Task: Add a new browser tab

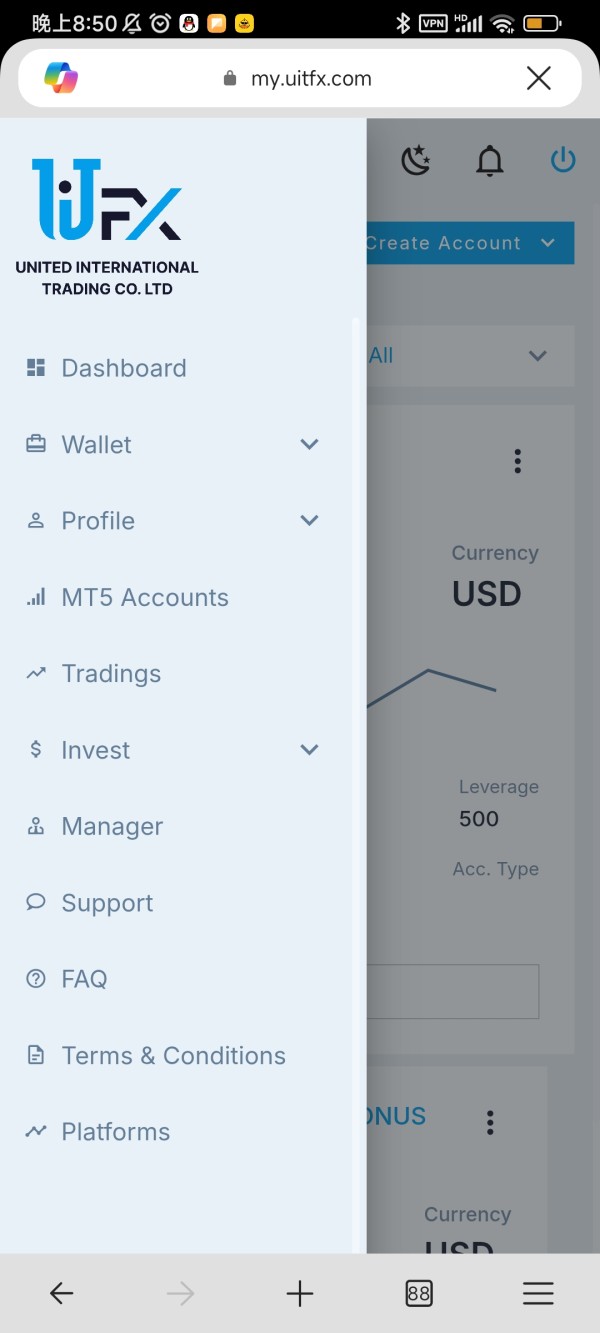Action: (300, 1293)
